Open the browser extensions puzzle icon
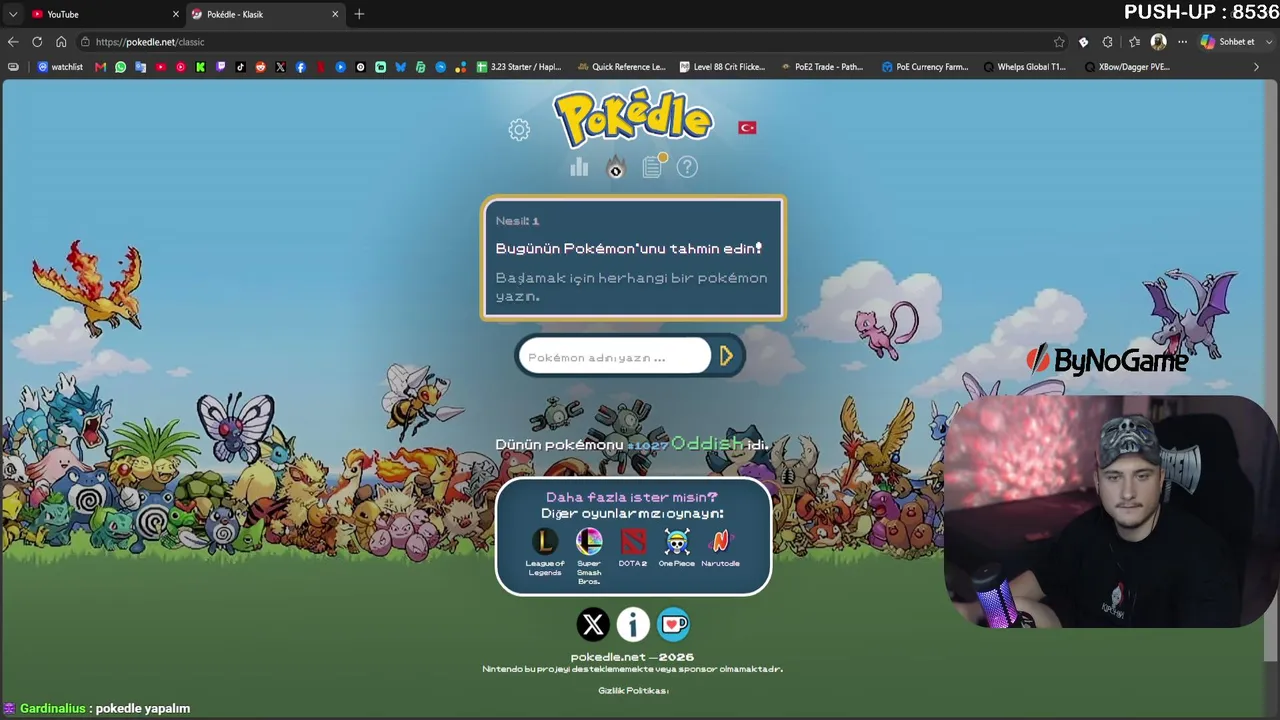1280x720 pixels. pos(1107,42)
